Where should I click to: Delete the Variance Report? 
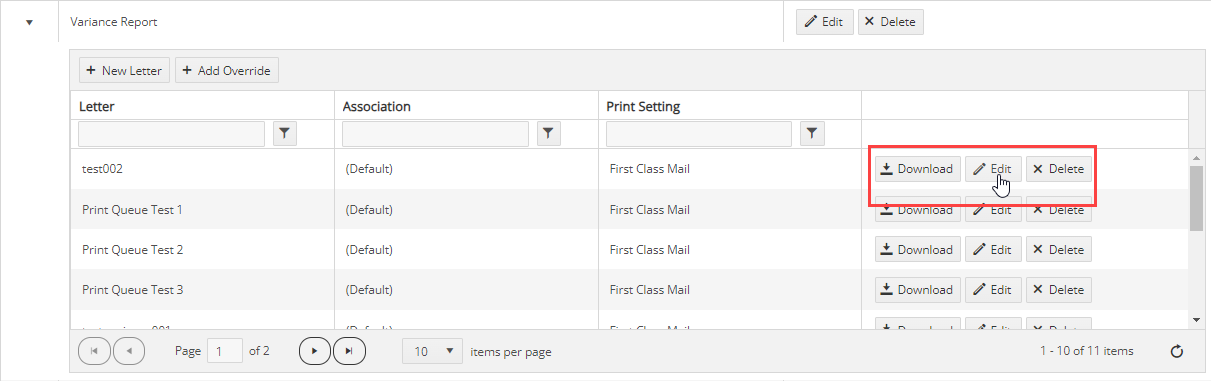click(891, 22)
